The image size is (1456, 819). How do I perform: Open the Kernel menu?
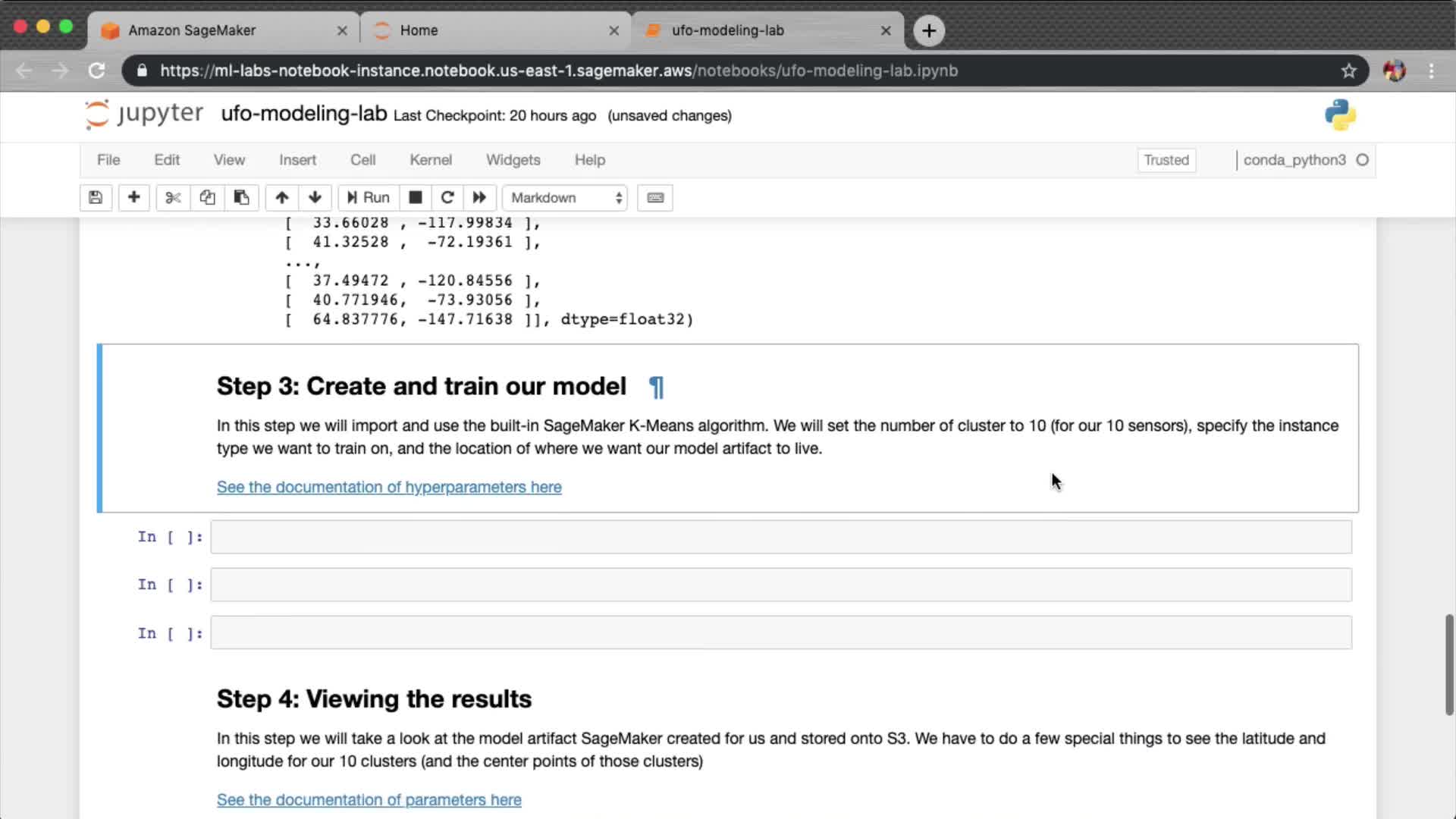430,160
